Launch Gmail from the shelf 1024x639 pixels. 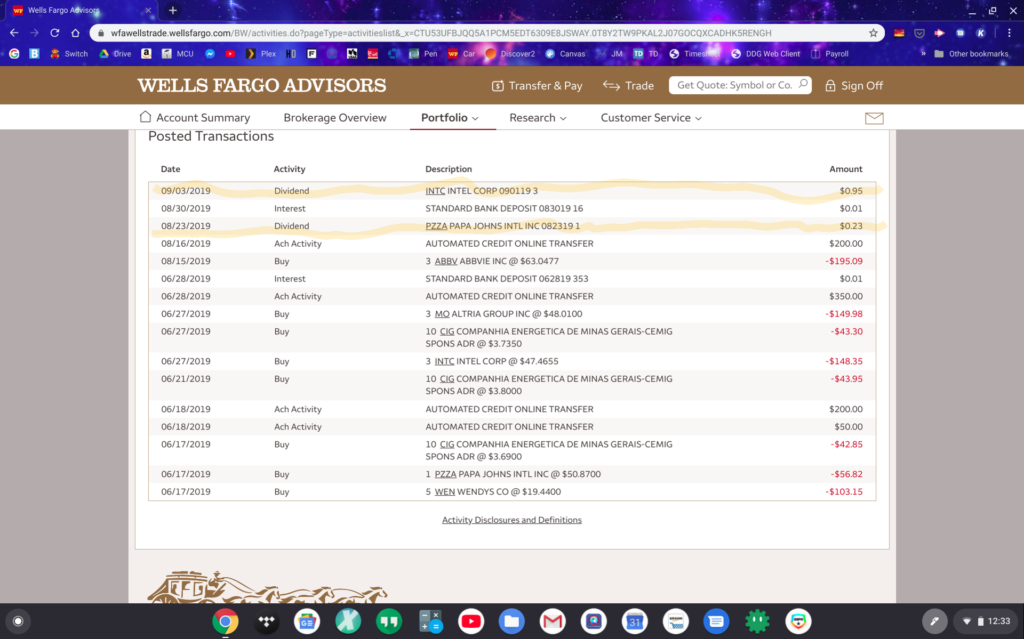pyautogui.click(x=553, y=621)
